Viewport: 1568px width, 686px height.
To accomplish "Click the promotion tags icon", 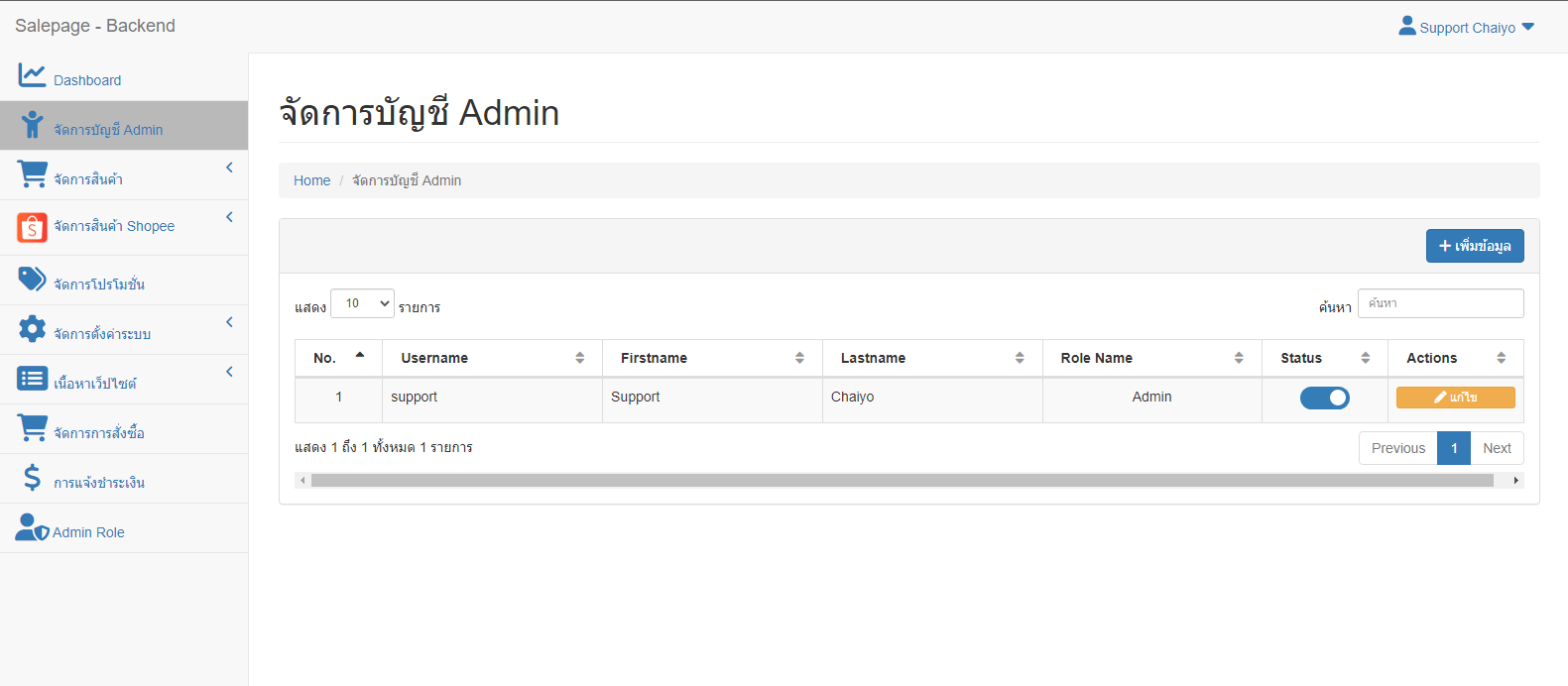I will pyautogui.click(x=32, y=280).
